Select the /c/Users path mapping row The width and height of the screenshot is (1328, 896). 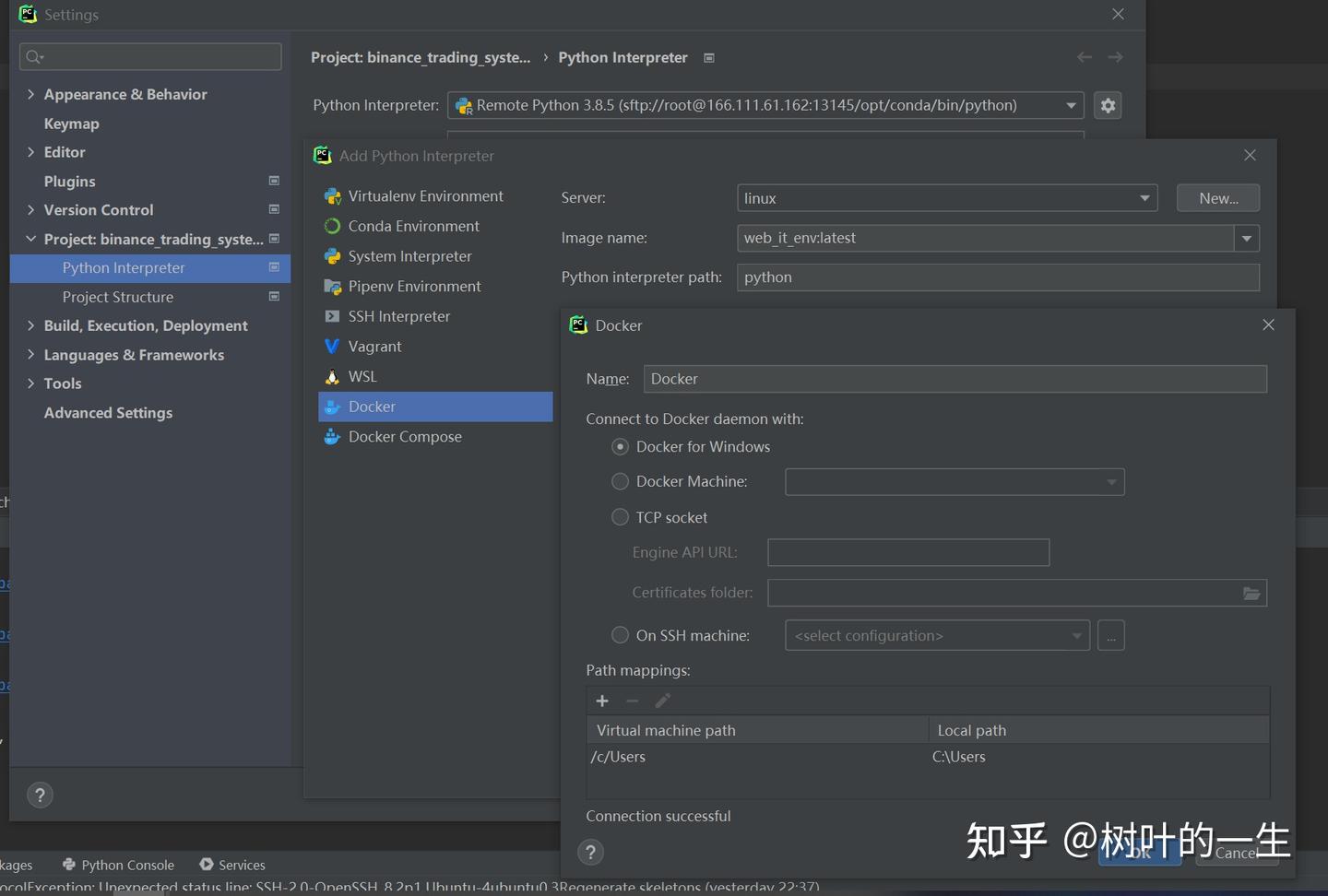(928, 757)
